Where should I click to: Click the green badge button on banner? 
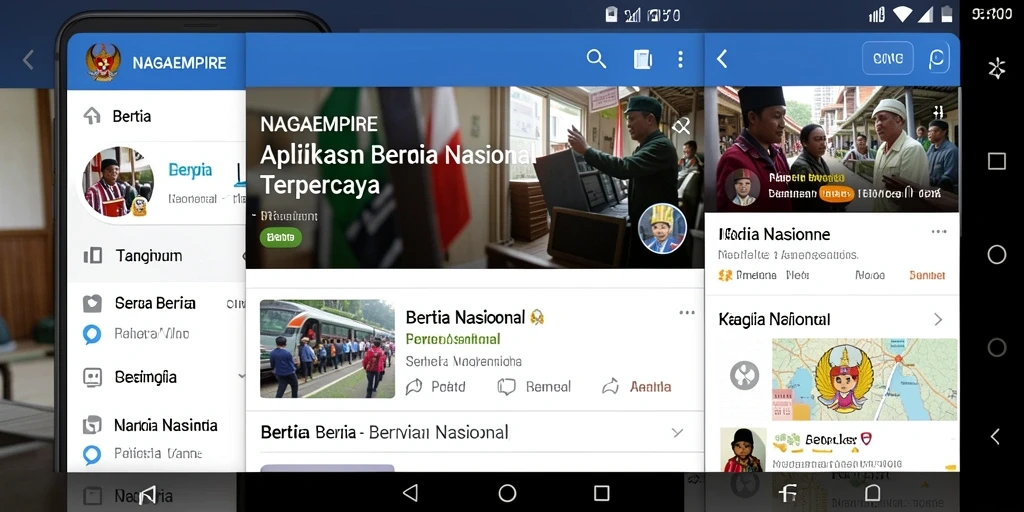pyautogui.click(x=281, y=238)
